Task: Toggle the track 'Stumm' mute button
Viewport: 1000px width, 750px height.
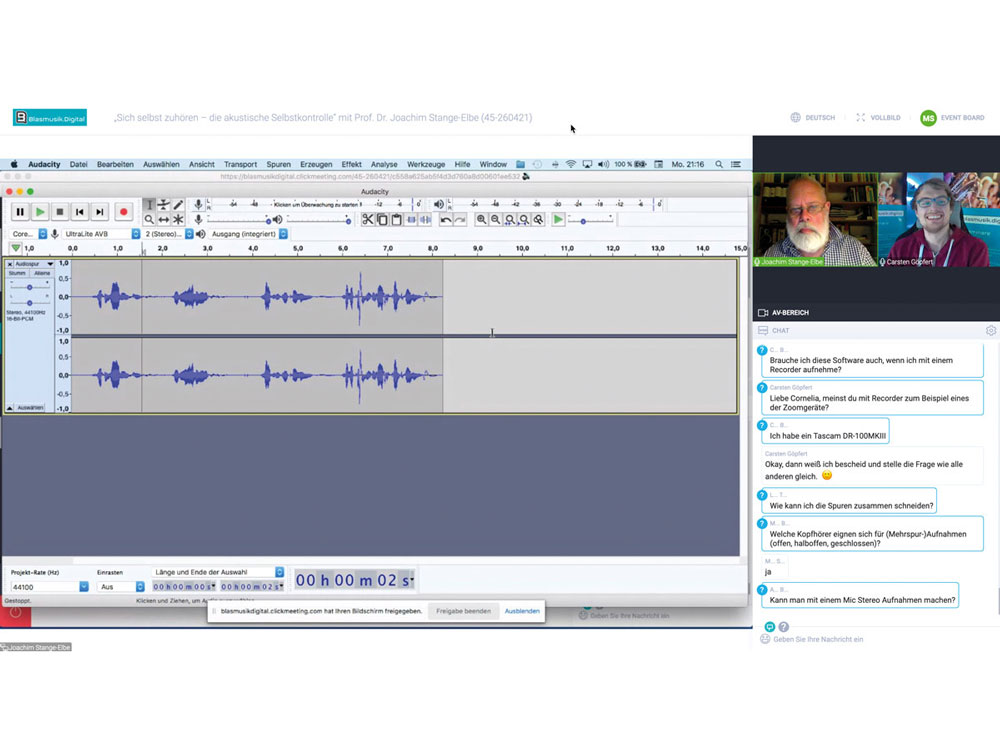Action: [x=17, y=273]
